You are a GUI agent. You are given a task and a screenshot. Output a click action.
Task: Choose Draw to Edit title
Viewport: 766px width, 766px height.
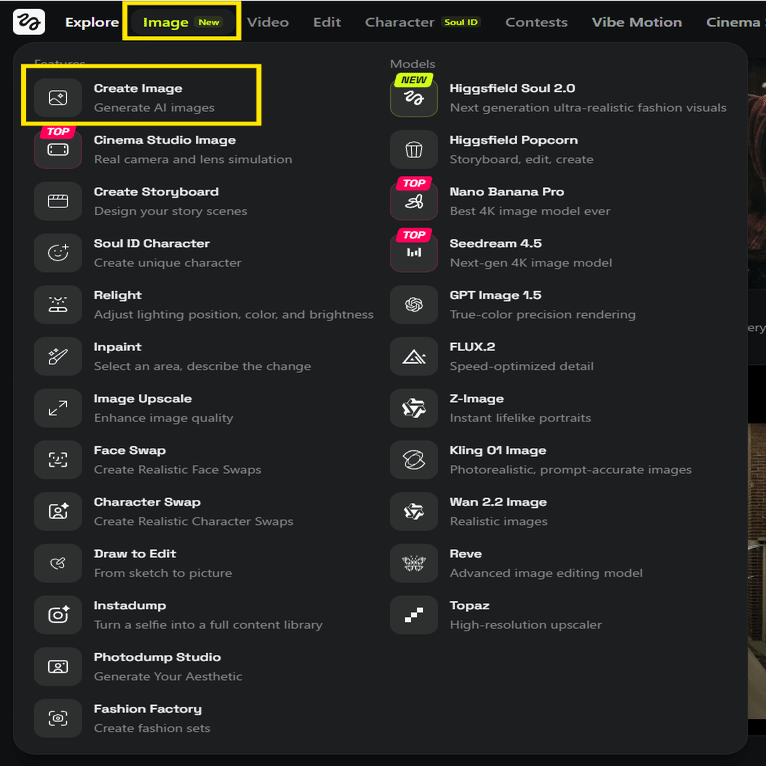(x=135, y=554)
